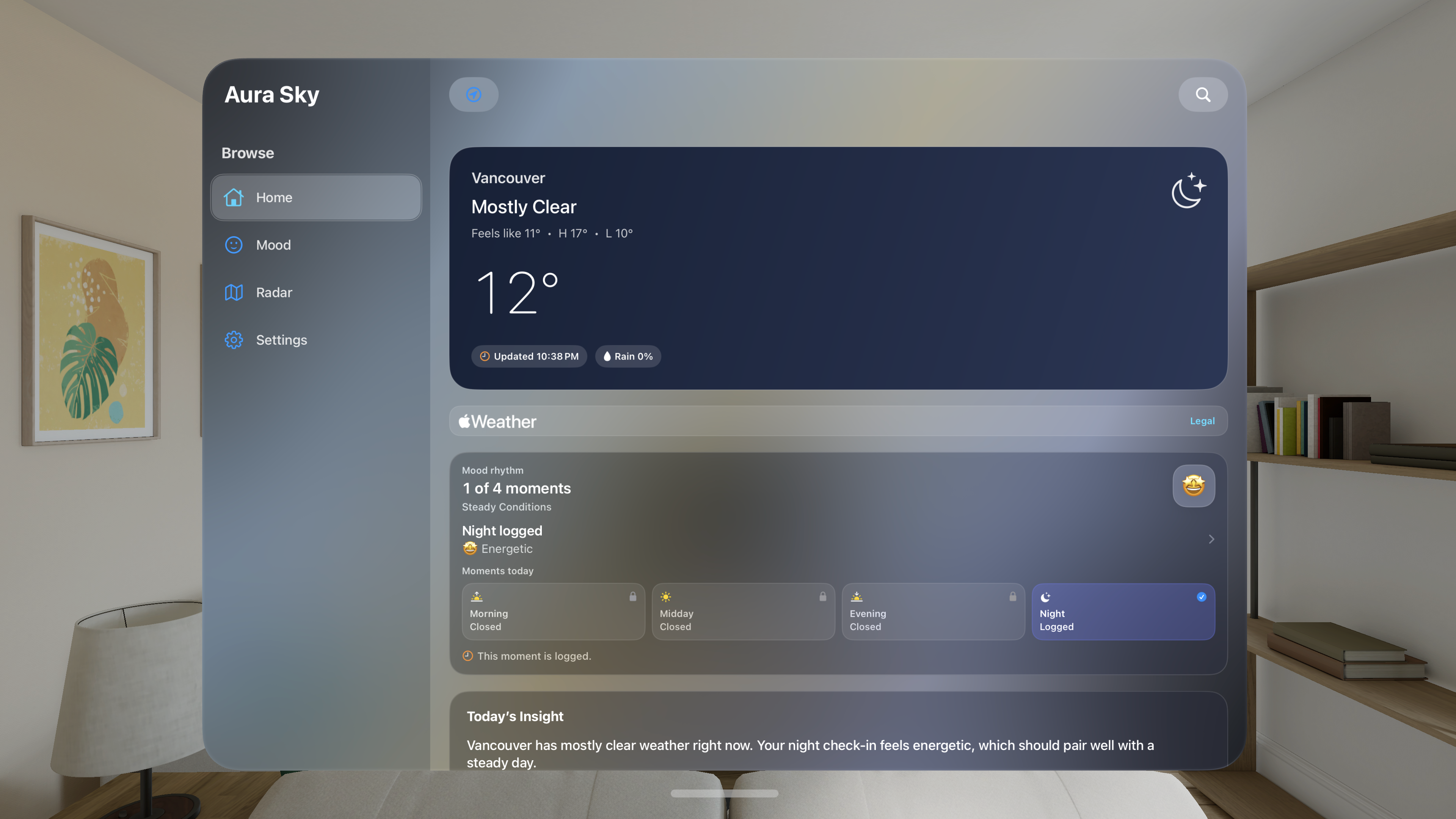The height and width of the screenshot is (819, 1456).
Task: Click the clock icon by logged message
Action: click(x=468, y=656)
